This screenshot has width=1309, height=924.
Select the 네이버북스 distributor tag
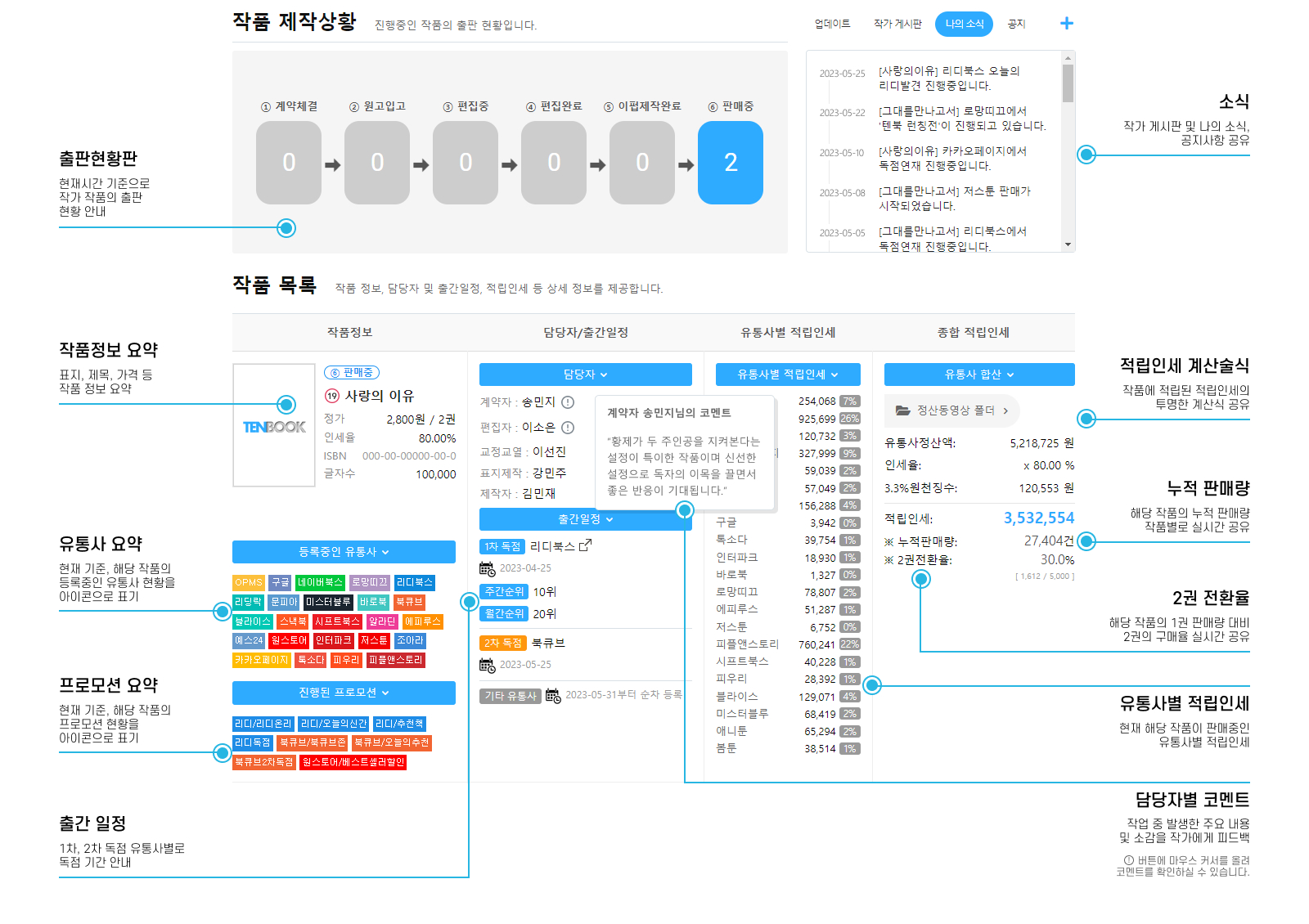[x=320, y=583]
